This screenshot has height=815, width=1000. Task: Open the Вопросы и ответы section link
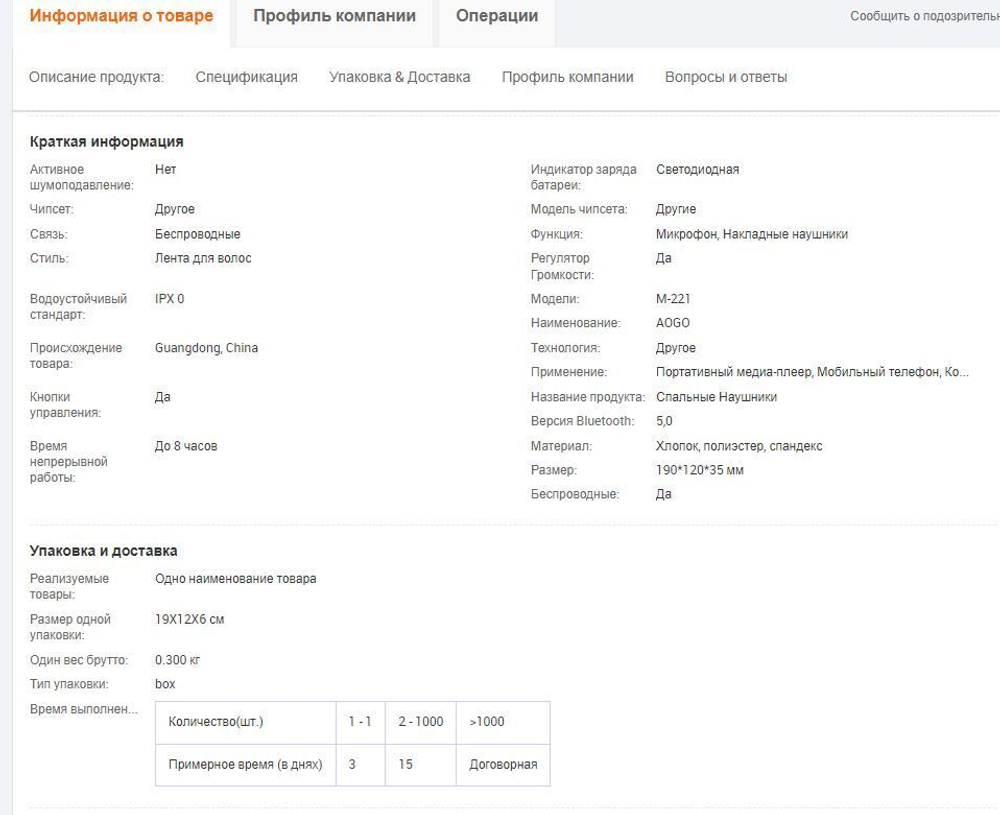tap(725, 77)
